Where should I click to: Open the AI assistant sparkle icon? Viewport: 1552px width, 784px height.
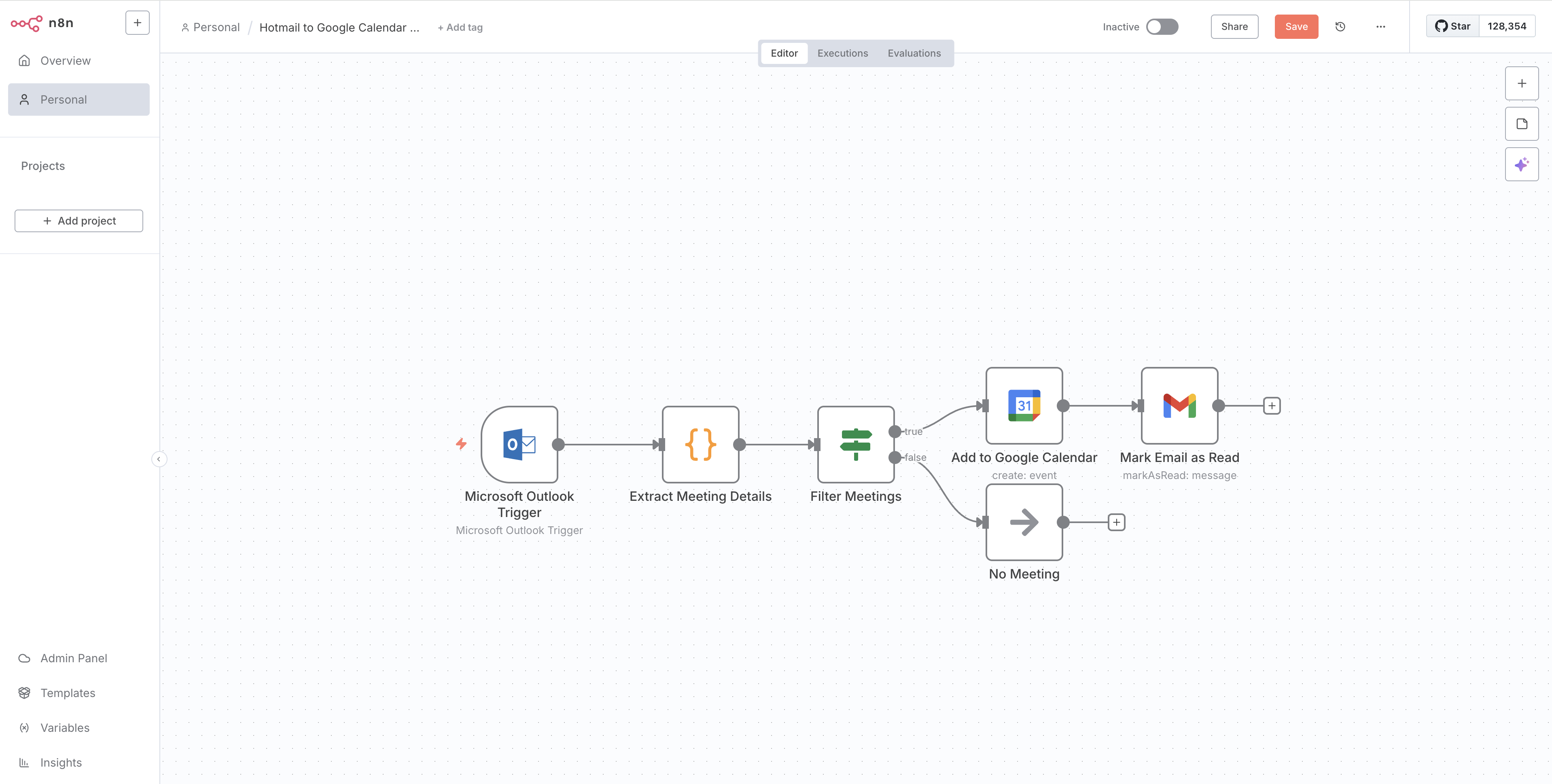(x=1521, y=165)
